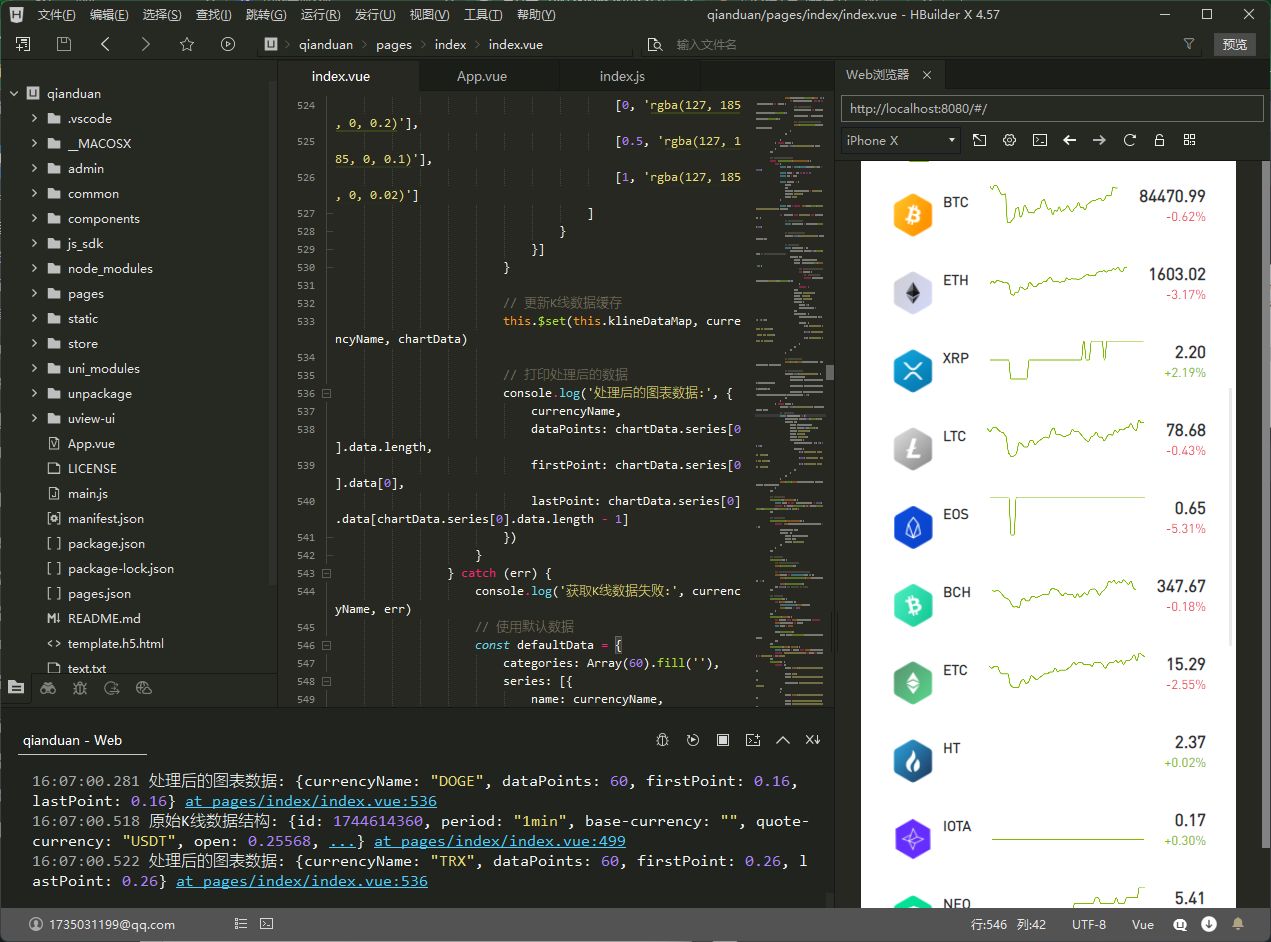Toggle code fold at line 543
The width and height of the screenshot is (1271, 942).
coord(327,574)
